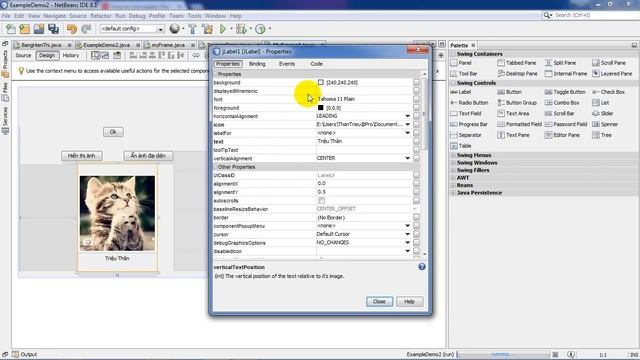The image size is (640, 360).
Task: Select the Panel palette item
Action: [x=461, y=63]
